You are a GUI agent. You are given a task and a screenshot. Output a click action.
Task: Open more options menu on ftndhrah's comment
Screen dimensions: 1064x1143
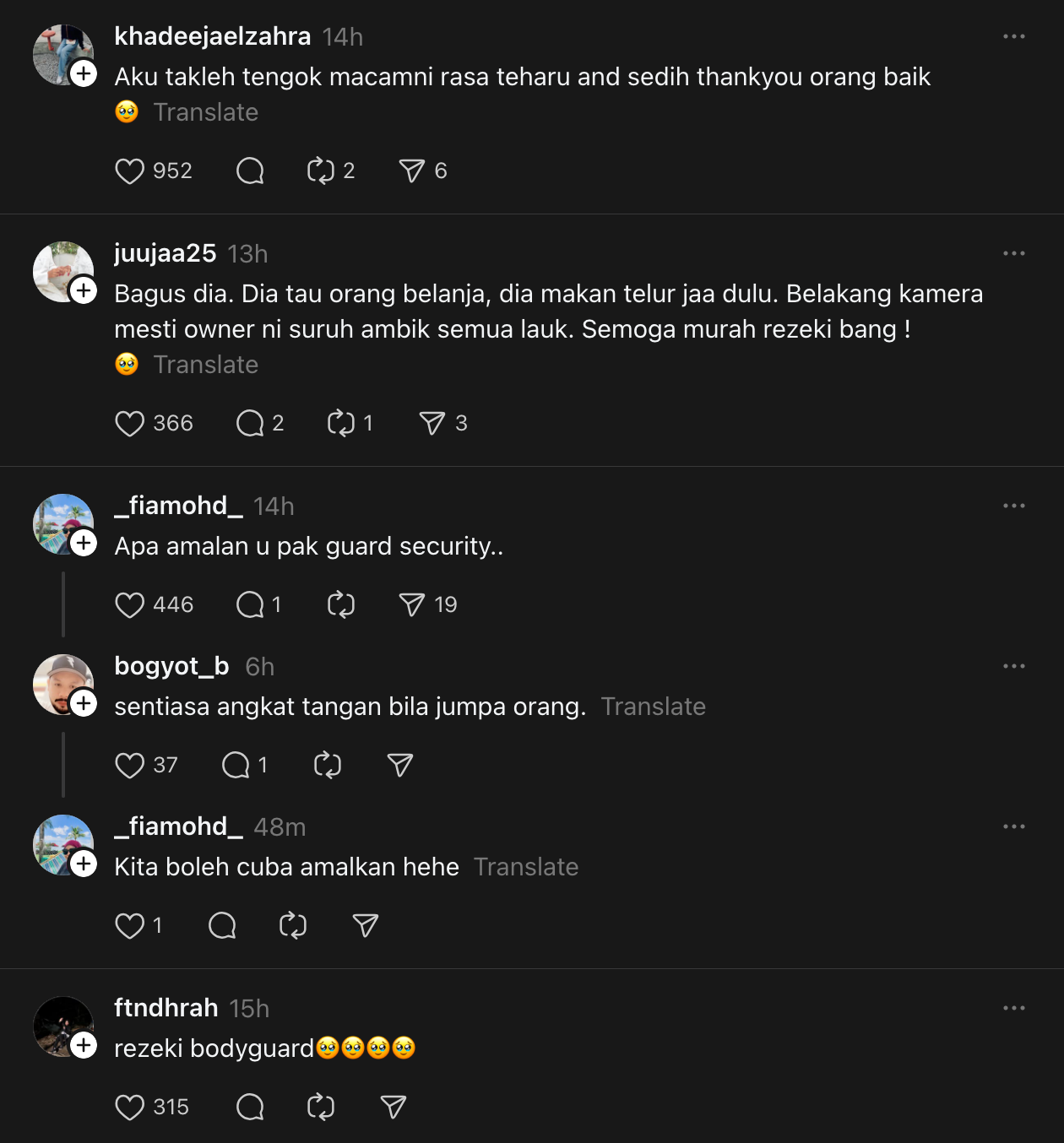tap(1013, 1009)
